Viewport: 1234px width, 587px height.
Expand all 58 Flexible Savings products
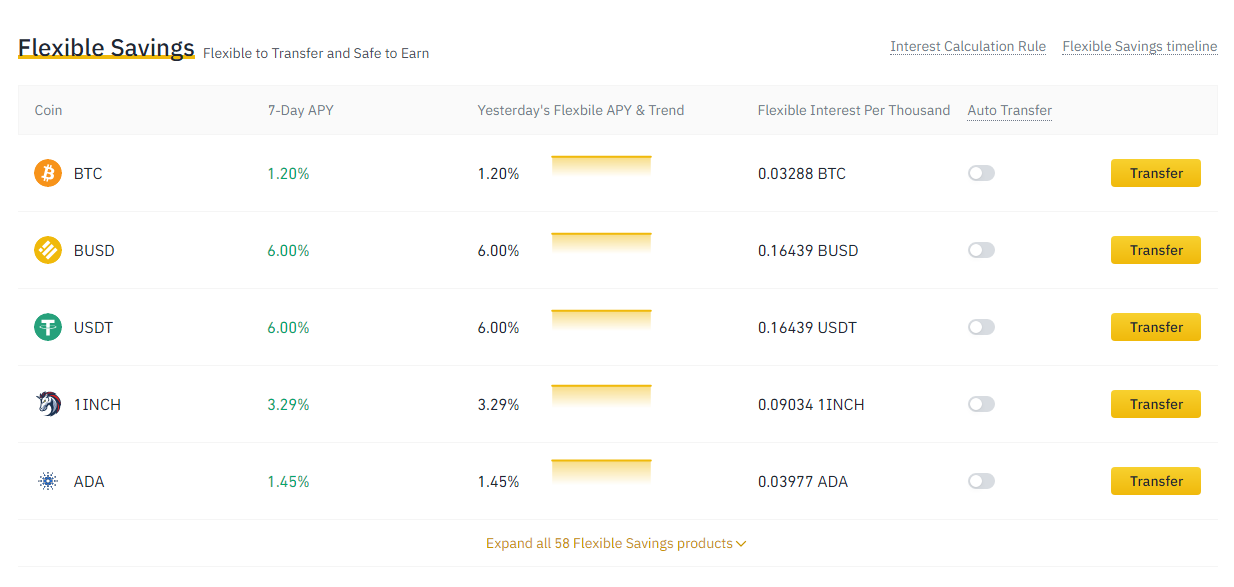pos(616,543)
